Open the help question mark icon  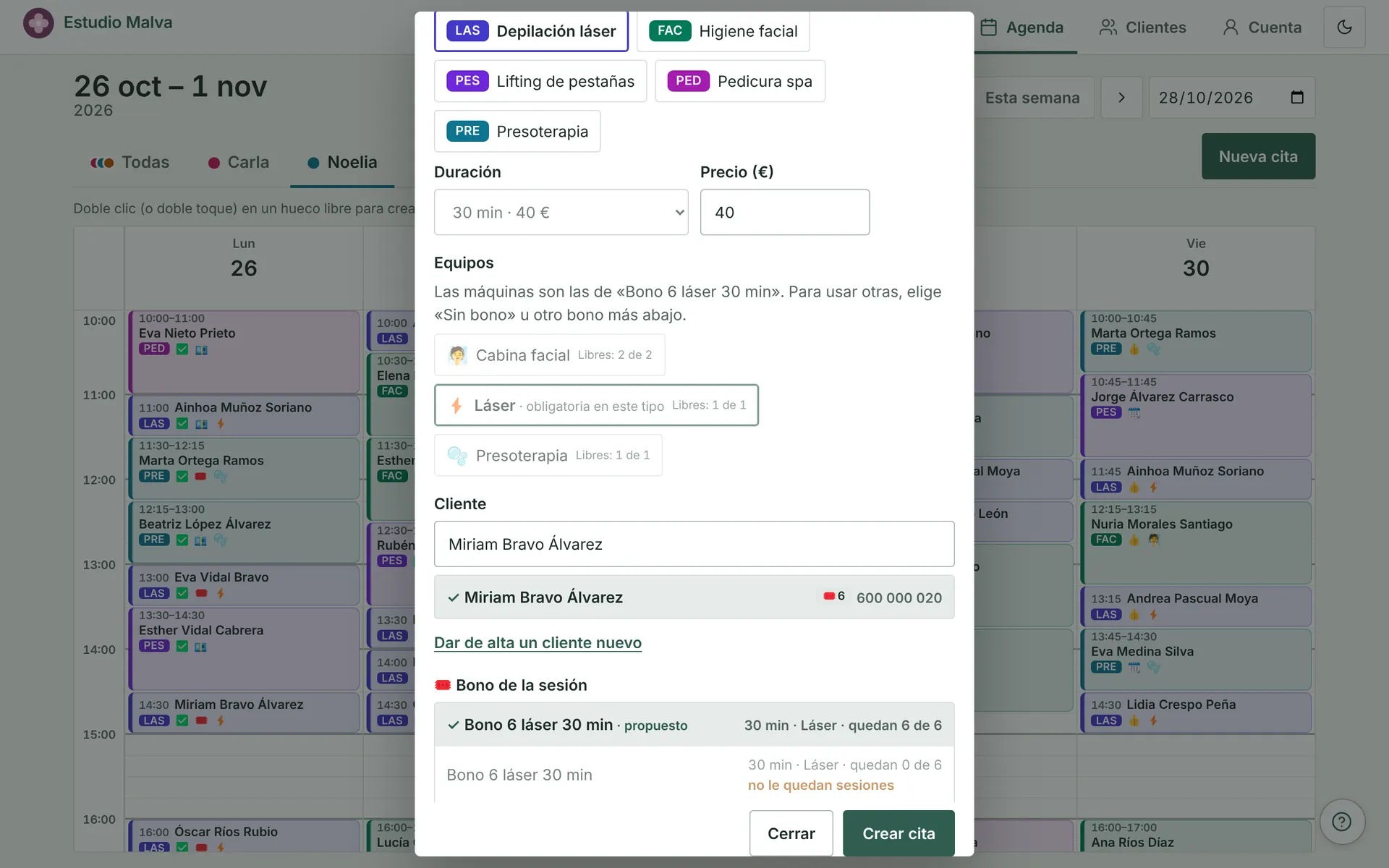pyautogui.click(x=1342, y=822)
